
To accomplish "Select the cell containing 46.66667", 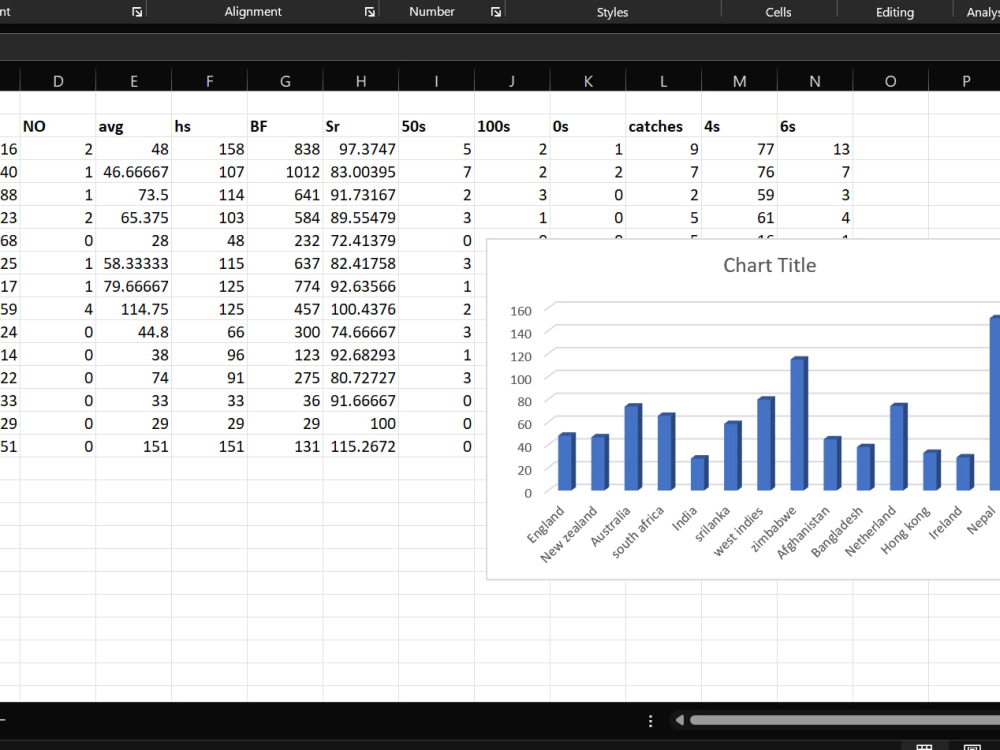I will [133, 172].
